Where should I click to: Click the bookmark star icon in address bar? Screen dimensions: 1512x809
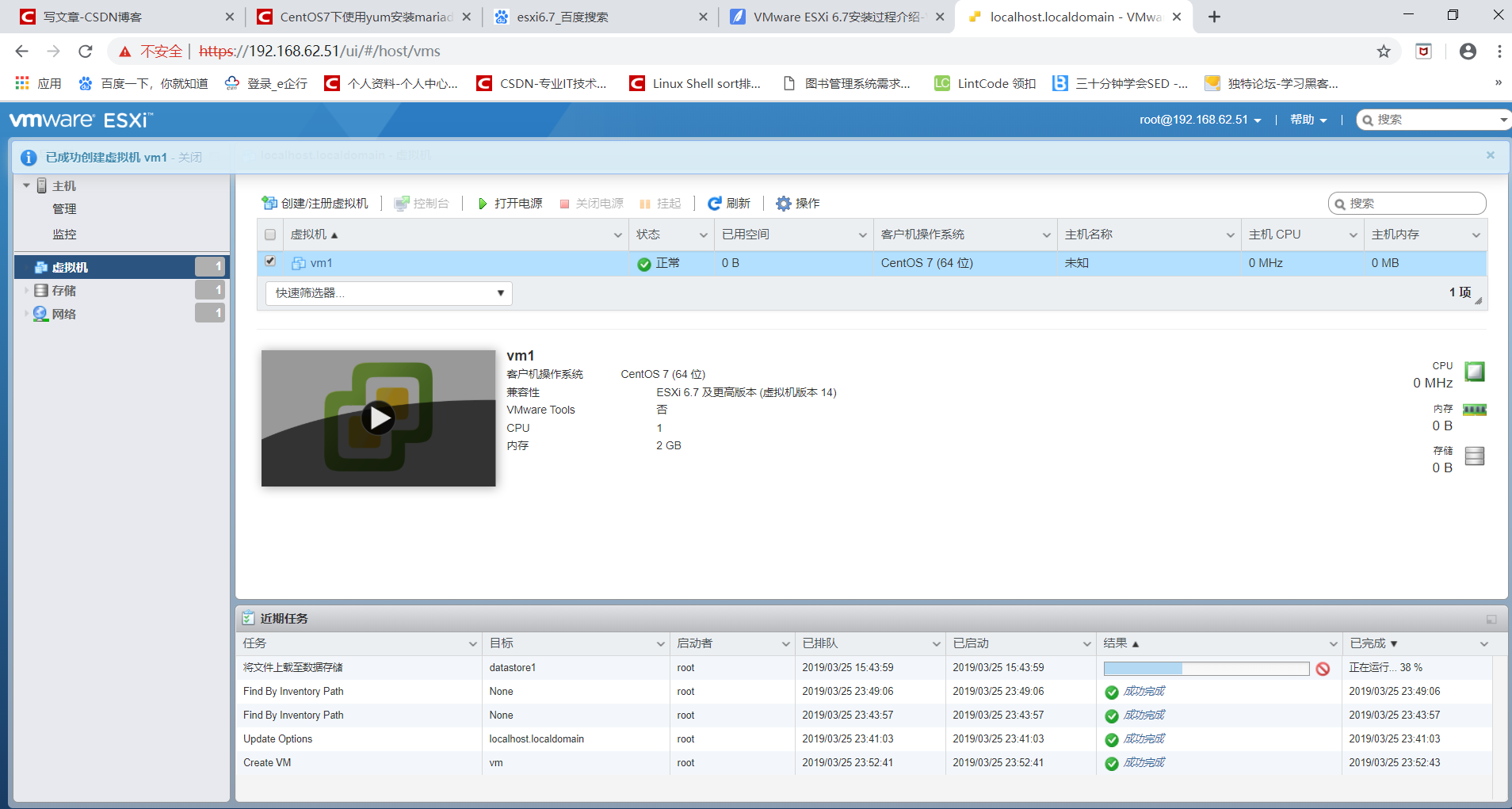(x=1384, y=52)
